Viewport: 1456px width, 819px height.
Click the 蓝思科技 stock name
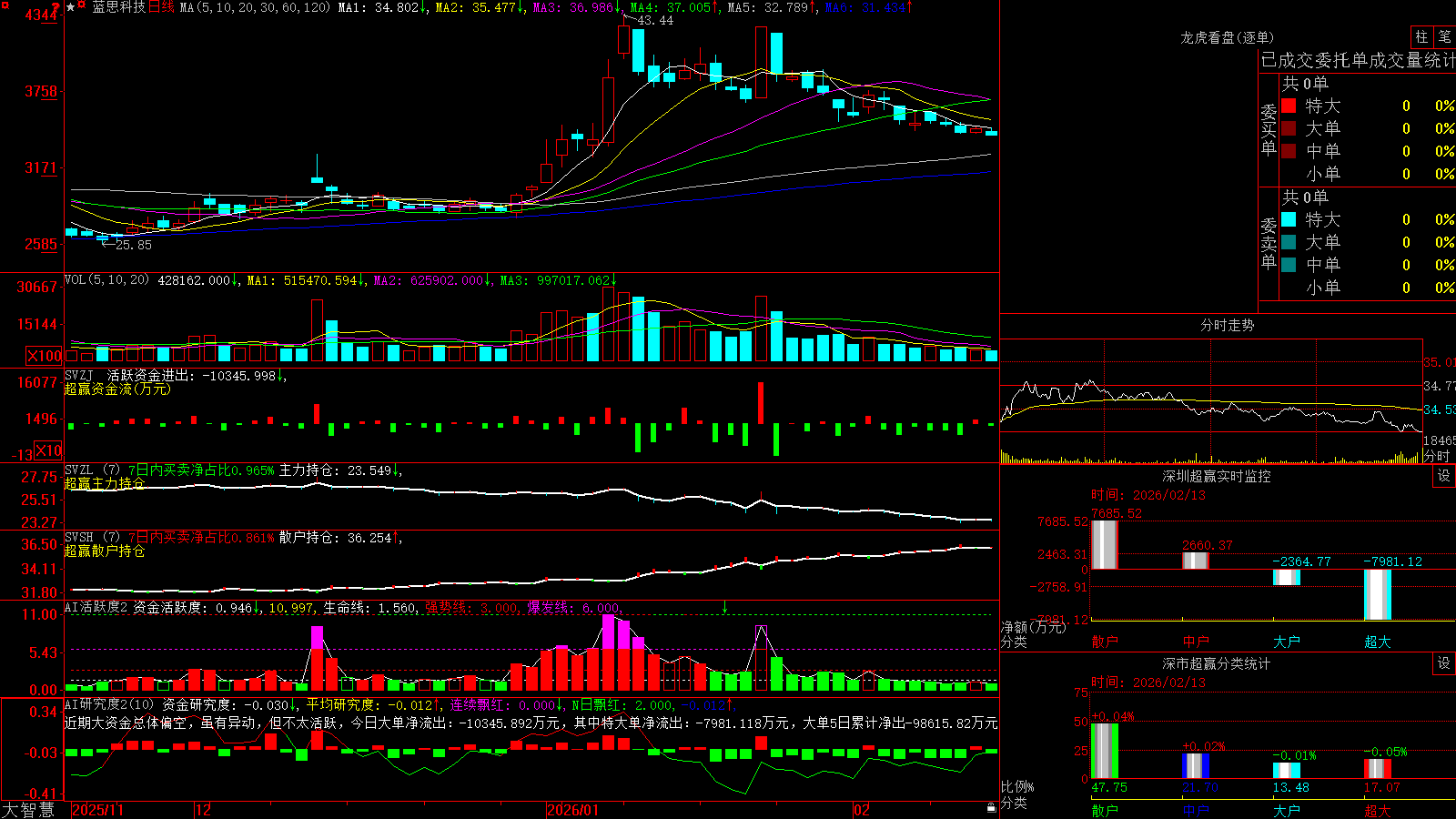(118, 7)
